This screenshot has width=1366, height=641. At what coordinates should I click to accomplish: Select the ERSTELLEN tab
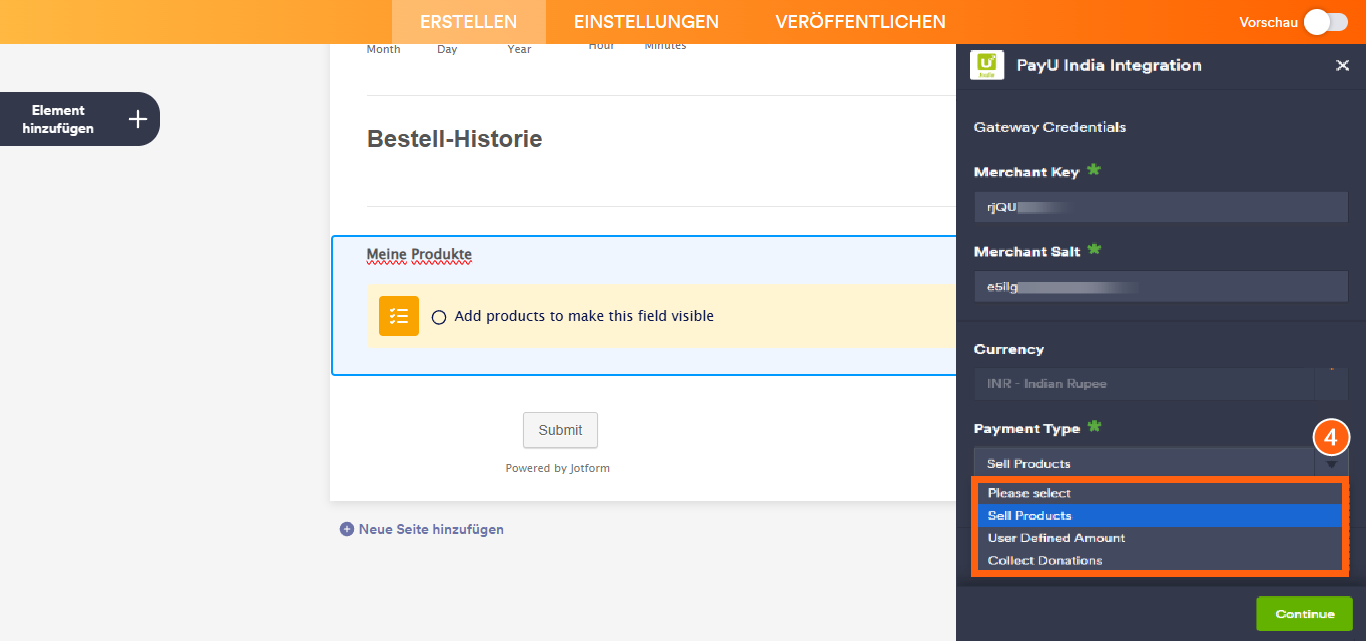(467, 21)
